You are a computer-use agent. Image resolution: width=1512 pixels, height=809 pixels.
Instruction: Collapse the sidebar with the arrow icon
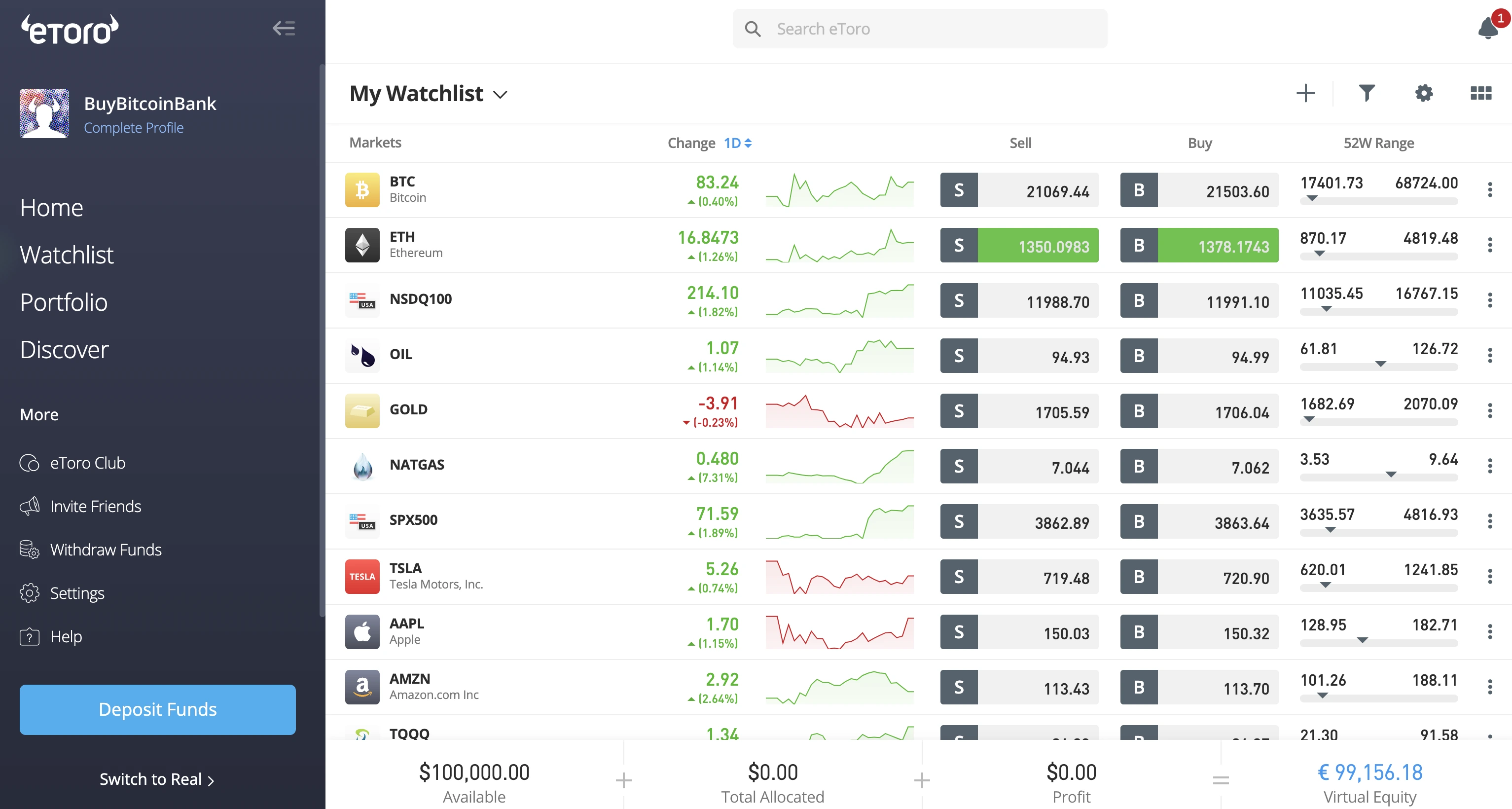point(284,28)
